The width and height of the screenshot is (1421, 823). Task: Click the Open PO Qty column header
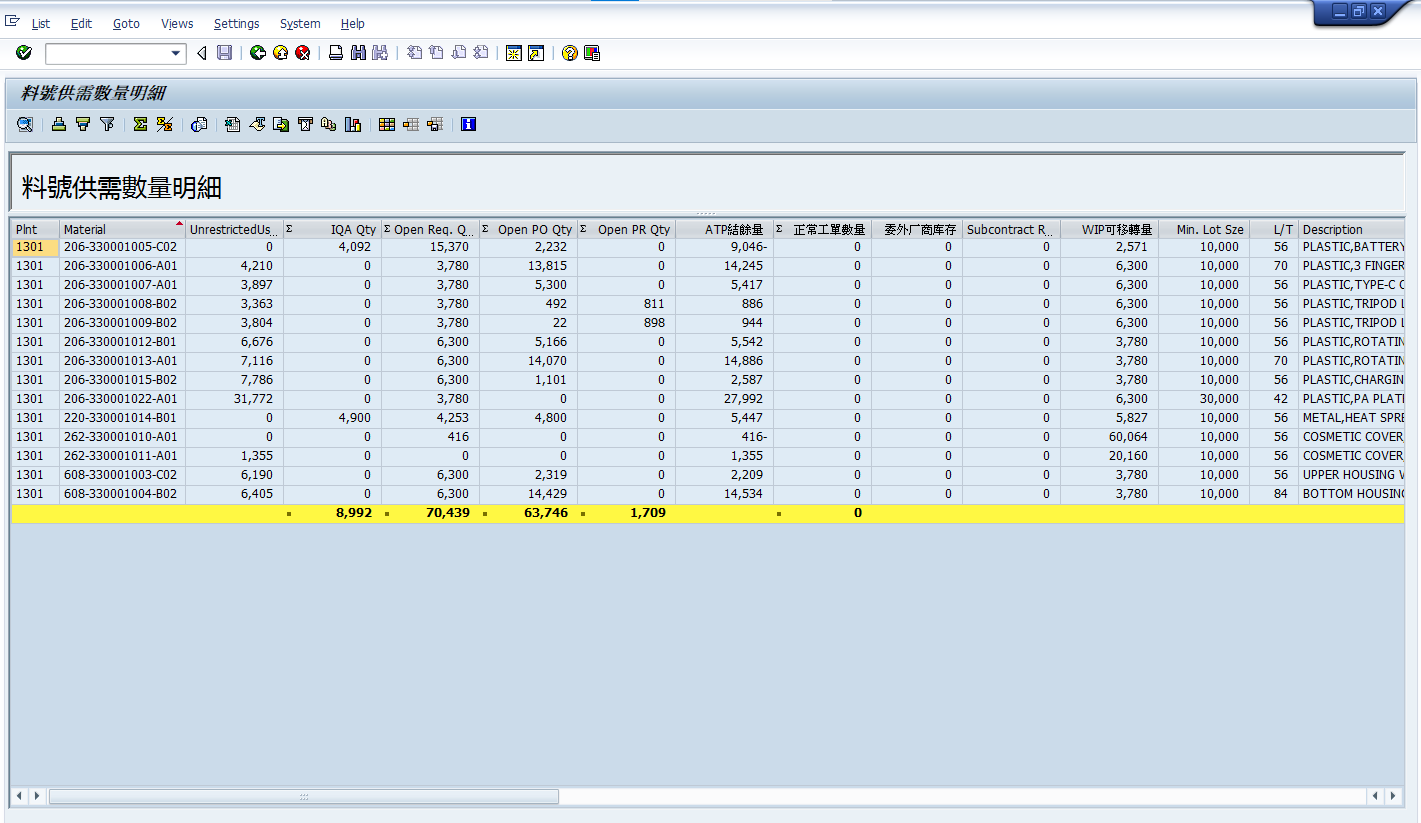coord(534,229)
